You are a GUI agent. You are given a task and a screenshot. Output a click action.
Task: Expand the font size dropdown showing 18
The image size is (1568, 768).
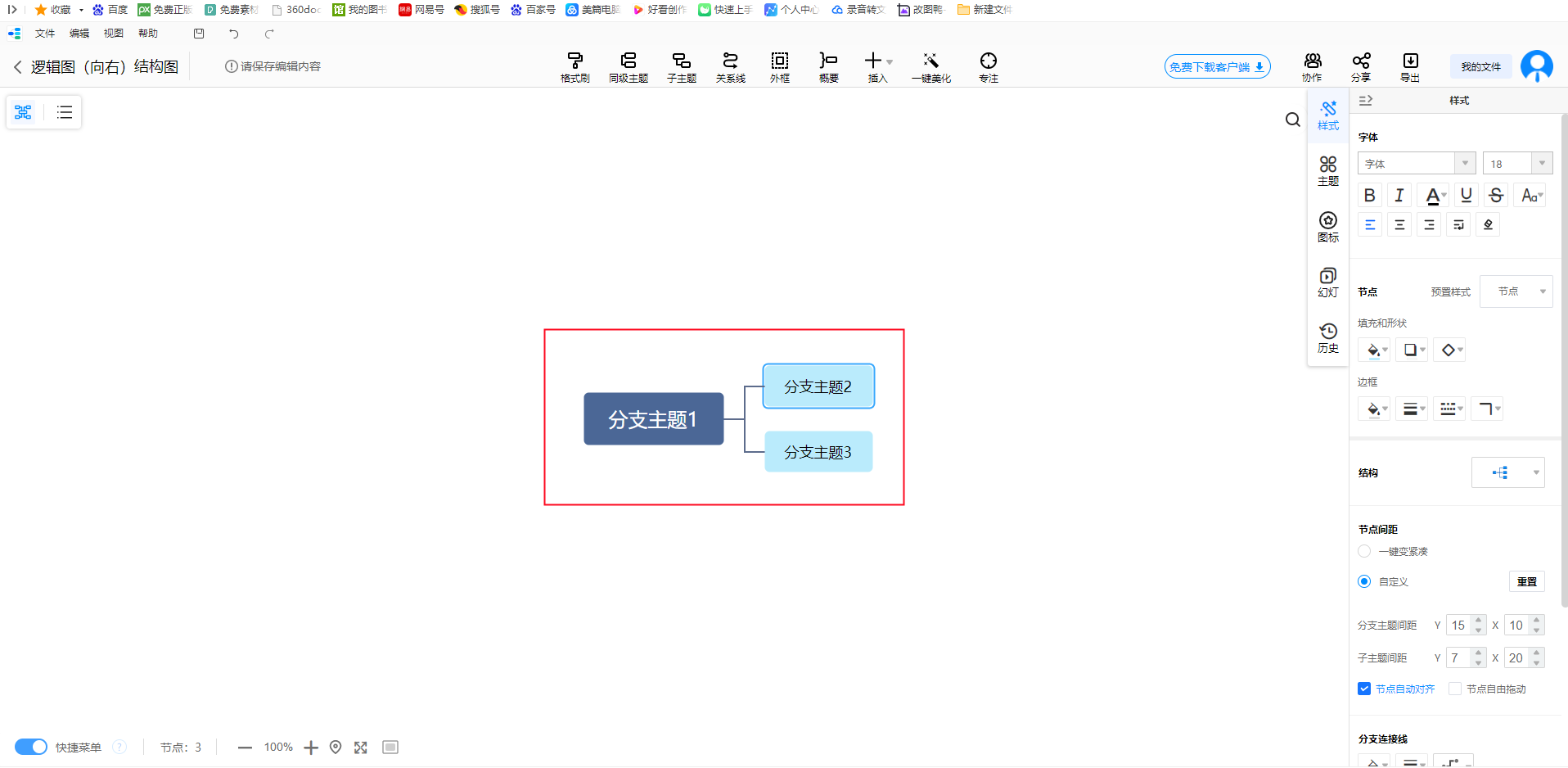pos(1542,164)
